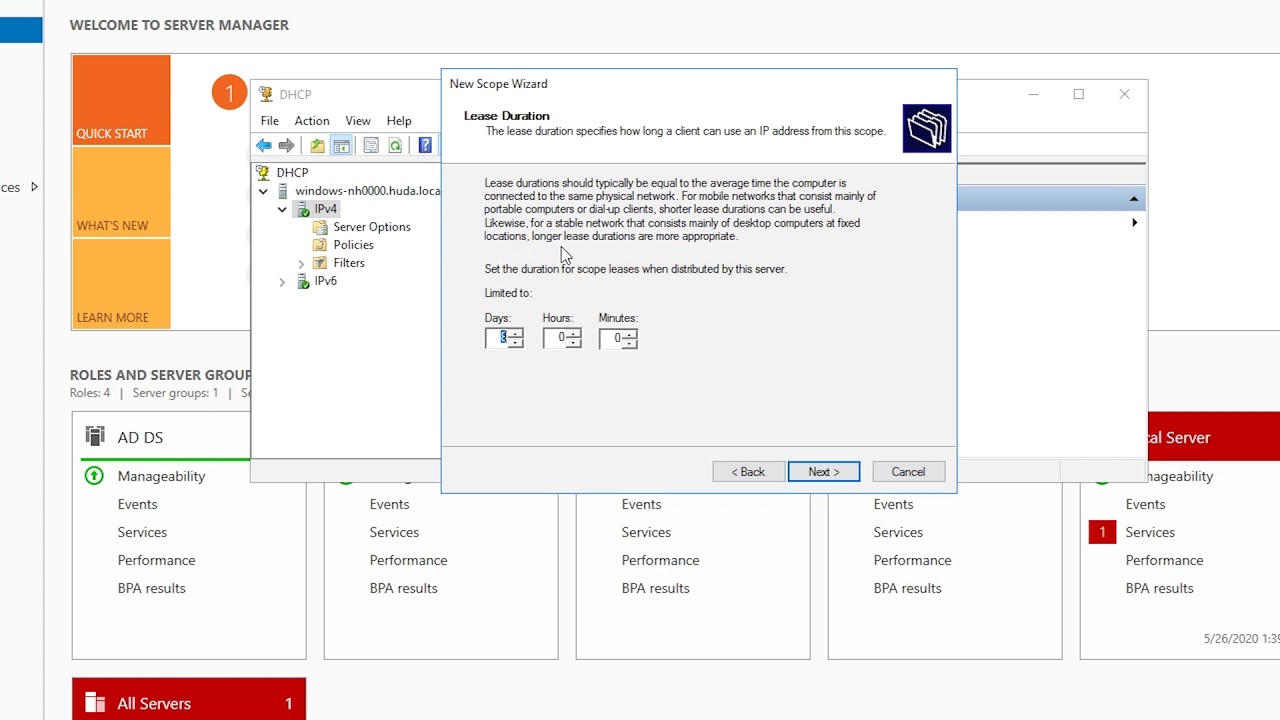Open AD DS Performance link
1280x720 pixels.
click(156, 560)
